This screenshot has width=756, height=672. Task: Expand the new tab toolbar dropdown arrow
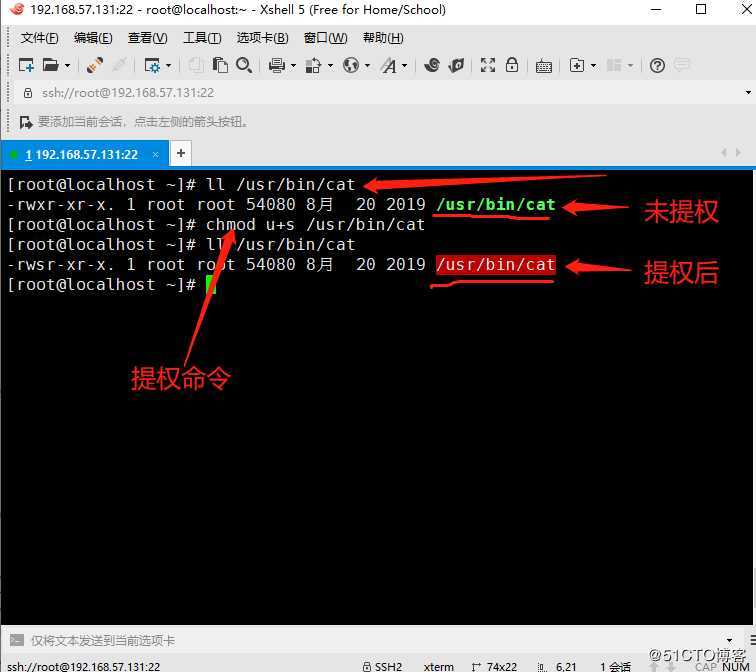(x=593, y=66)
